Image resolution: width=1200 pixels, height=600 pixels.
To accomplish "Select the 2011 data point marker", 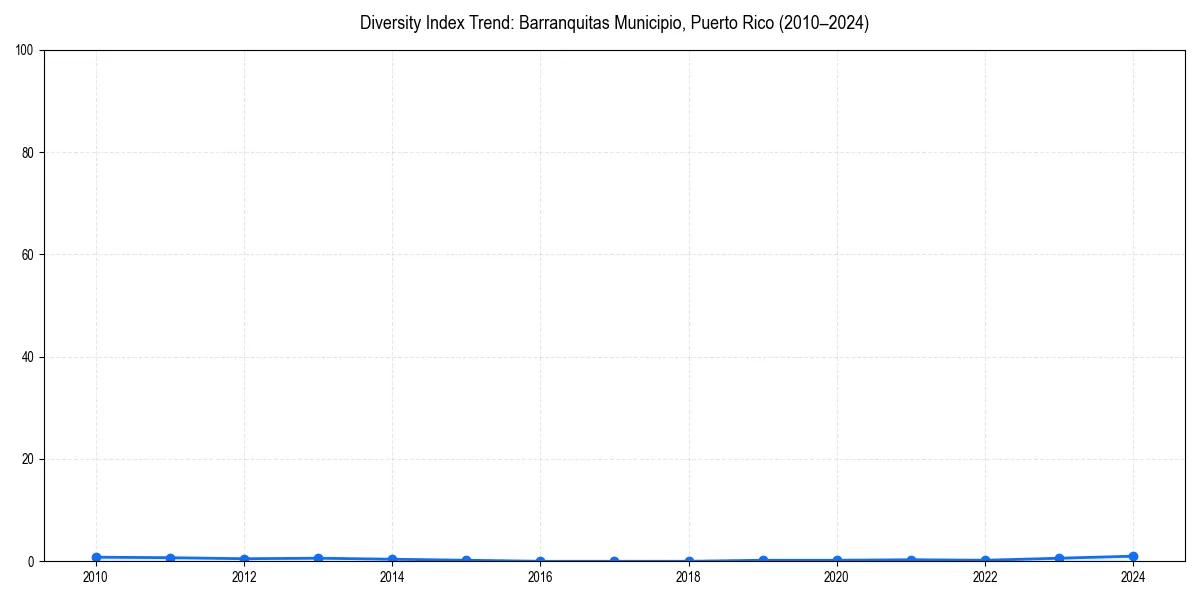I will pos(169,557).
